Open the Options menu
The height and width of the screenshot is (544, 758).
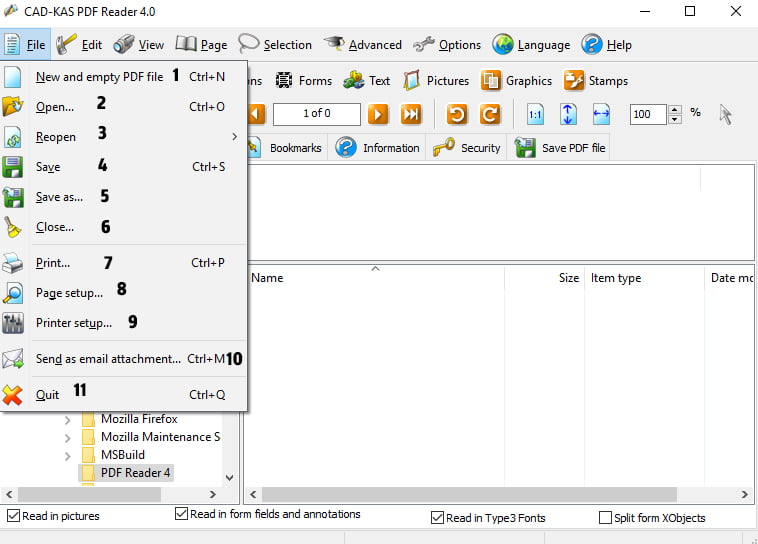448,44
